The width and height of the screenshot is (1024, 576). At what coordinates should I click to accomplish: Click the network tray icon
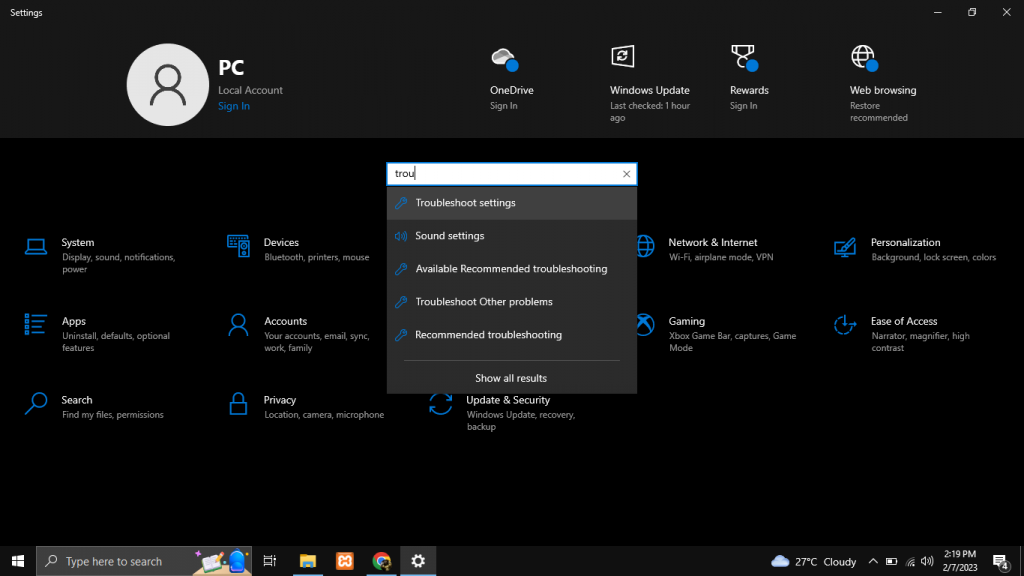click(x=910, y=562)
